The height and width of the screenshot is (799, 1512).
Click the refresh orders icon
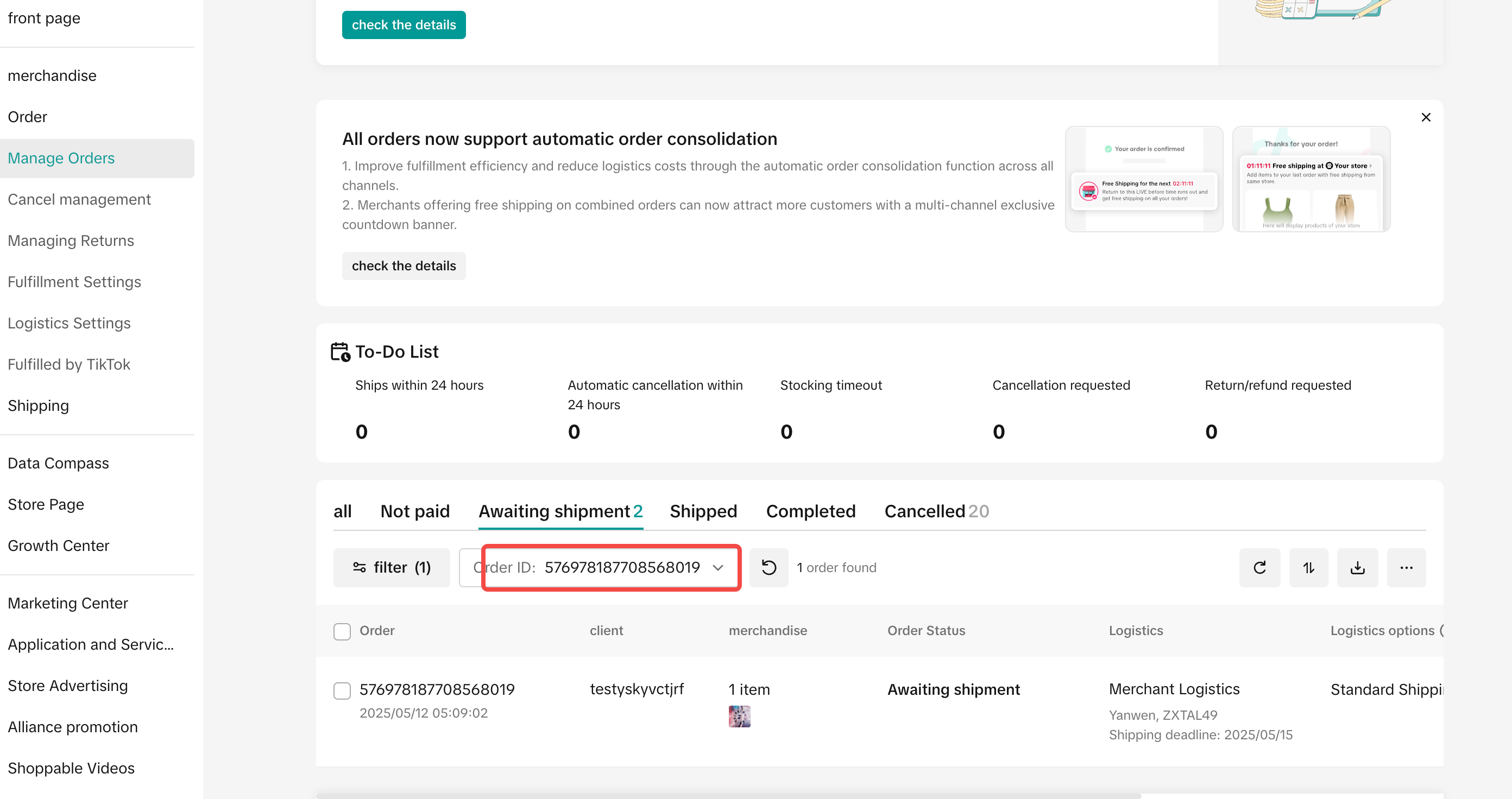pyautogui.click(x=1259, y=567)
